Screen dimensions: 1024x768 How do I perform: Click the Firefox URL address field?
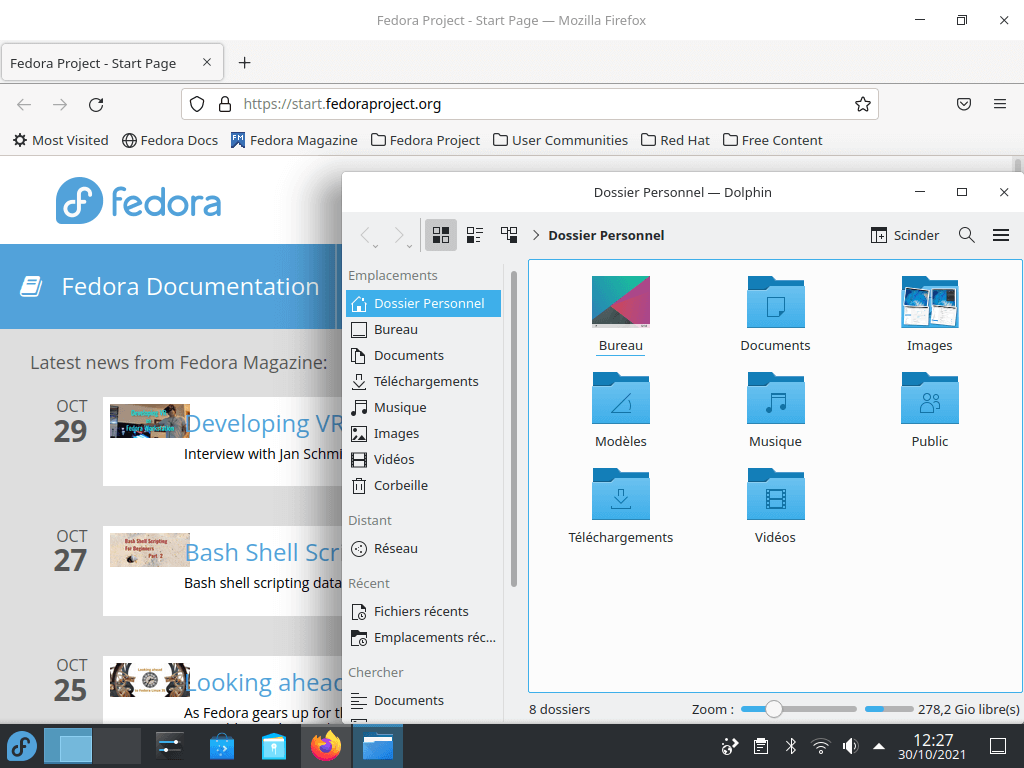tap(529, 104)
